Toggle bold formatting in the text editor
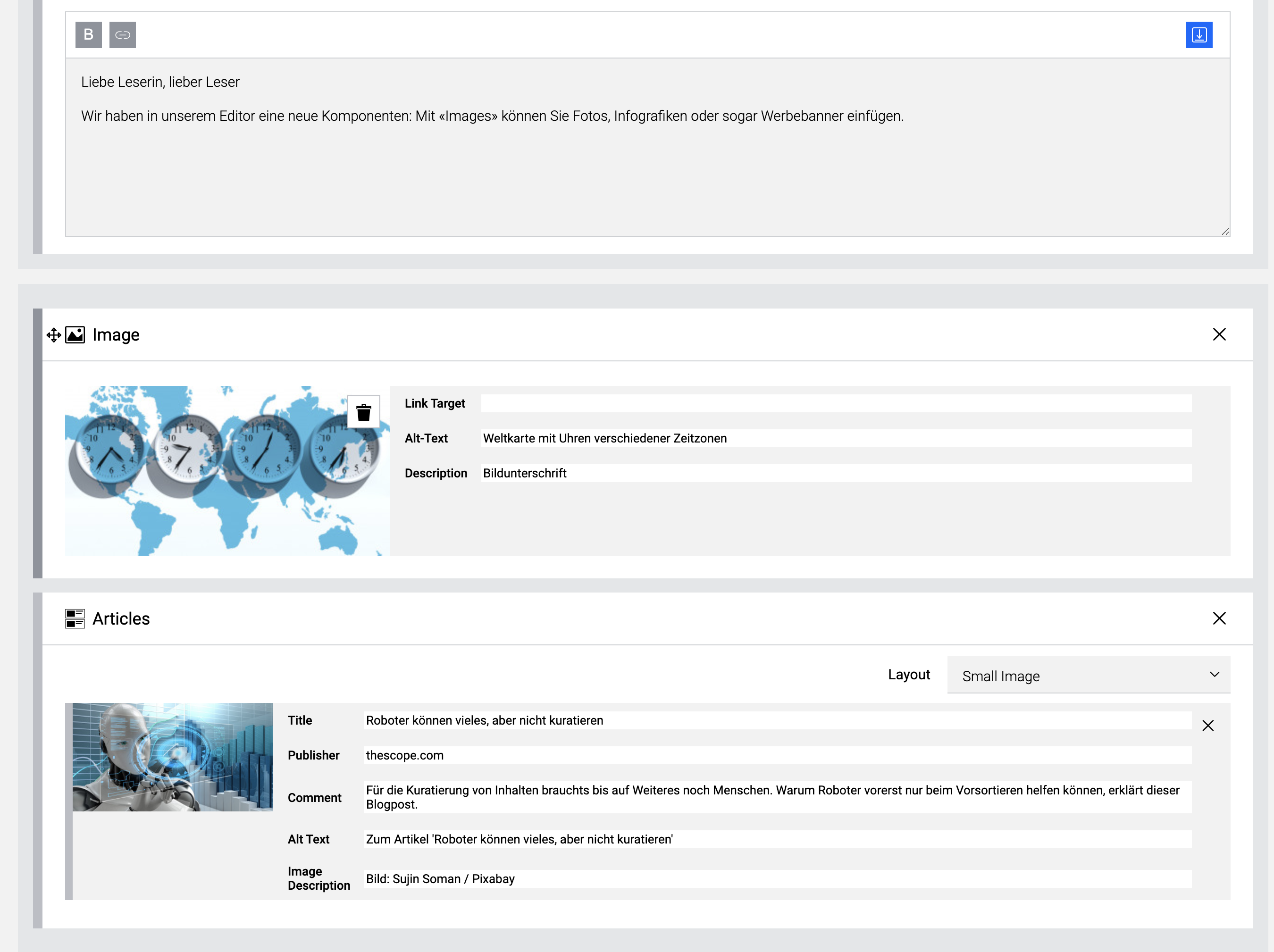Image resolution: width=1274 pixels, height=952 pixels. click(x=88, y=34)
